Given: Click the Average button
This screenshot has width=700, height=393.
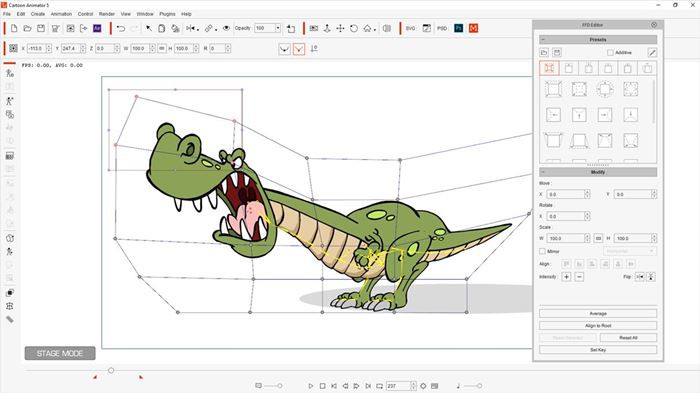Looking at the screenshot, I should click(598, 314).
